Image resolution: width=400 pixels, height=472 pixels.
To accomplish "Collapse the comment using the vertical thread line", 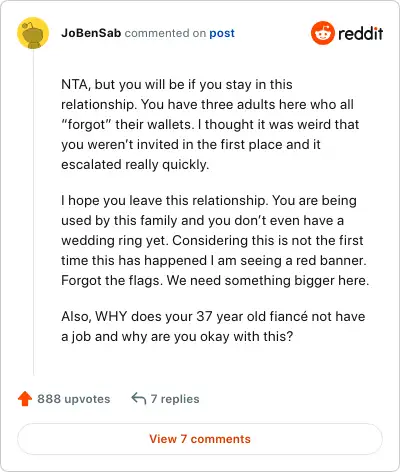I will 33,213.
